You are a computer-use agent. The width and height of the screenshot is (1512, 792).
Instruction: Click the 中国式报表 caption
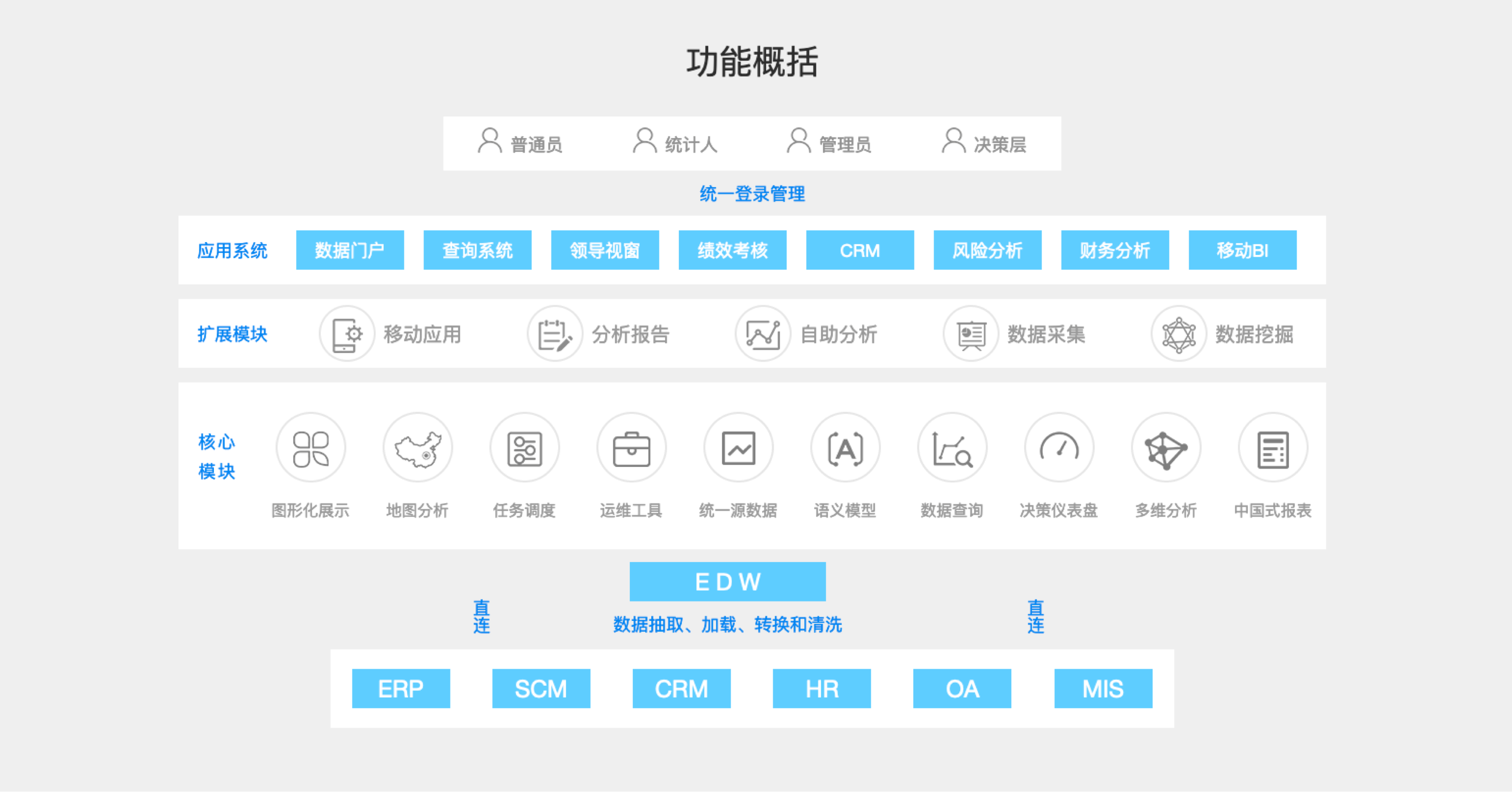(1272, 510)
